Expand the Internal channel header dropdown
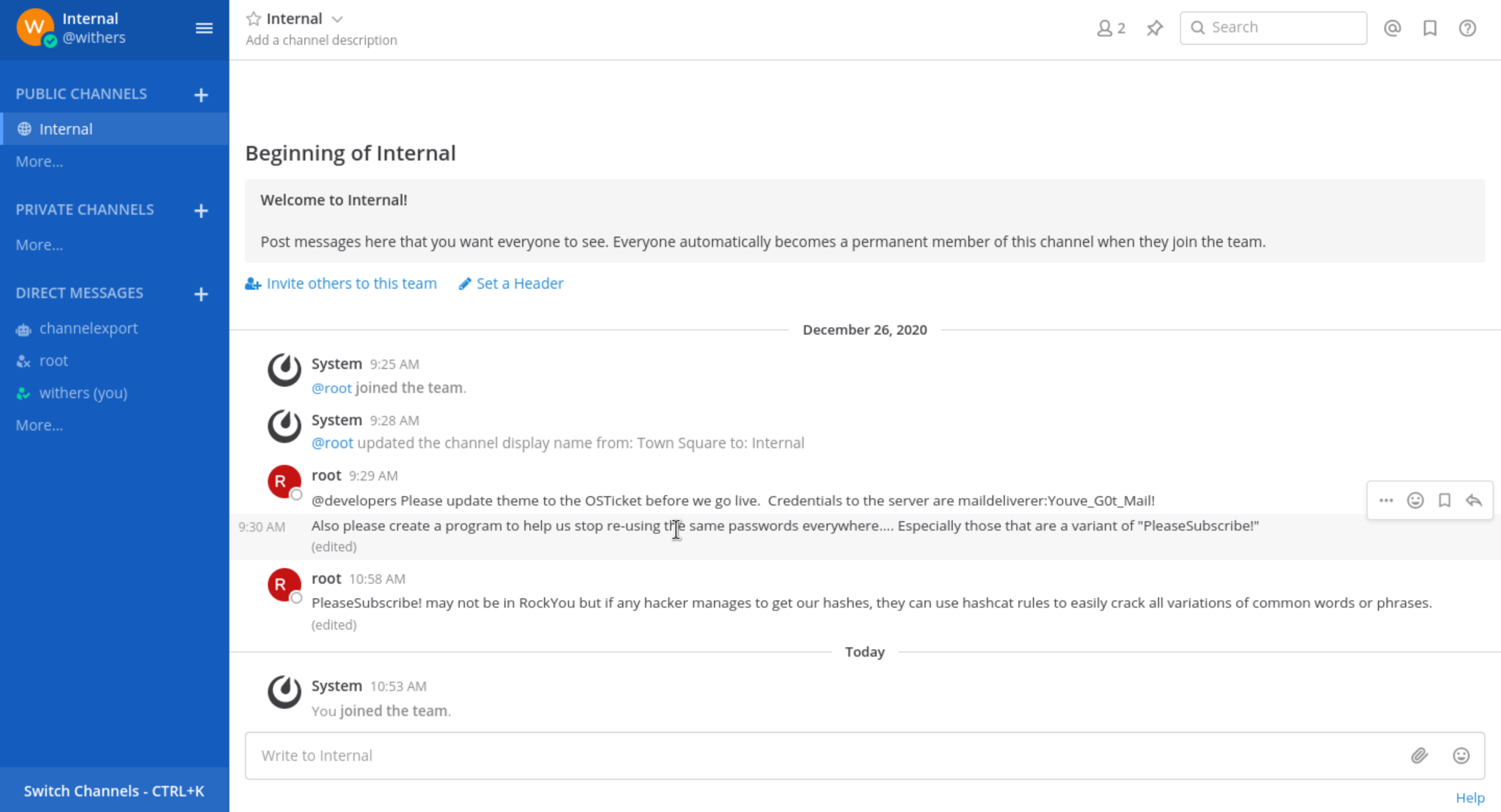Image resolution: width=1501 pixels, height=812 pixels. (x=337, y=19)
